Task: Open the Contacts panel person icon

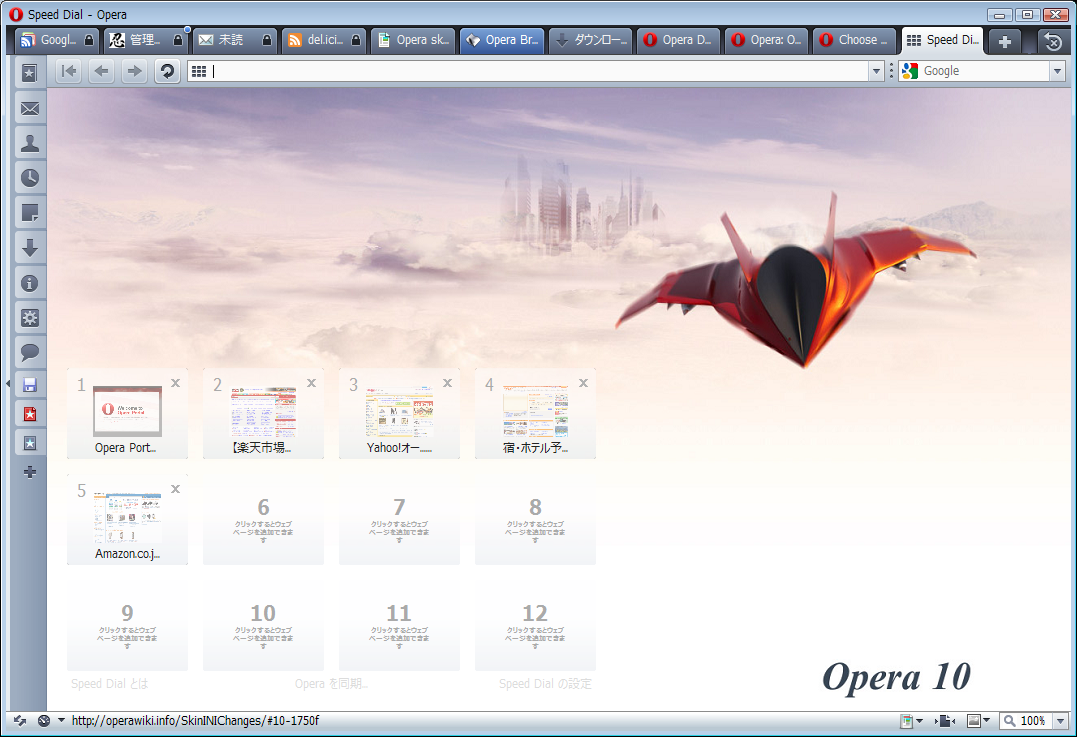Action: click(30, 143)
